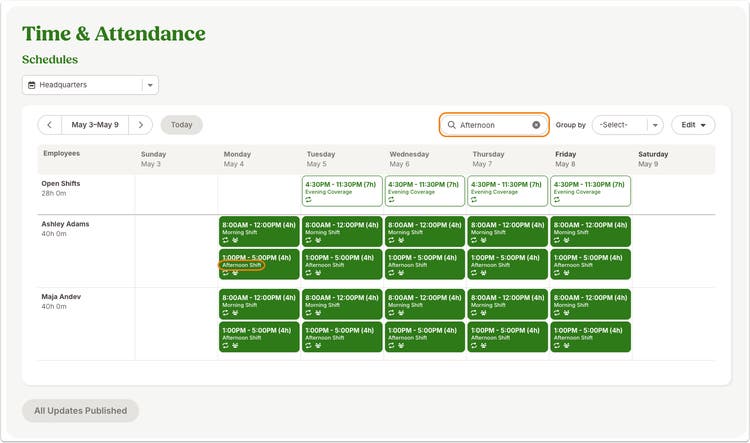Open the Edit dropdown menu
Screen dimensions: 750x443
pyautogui.click(x=693, y=125)
